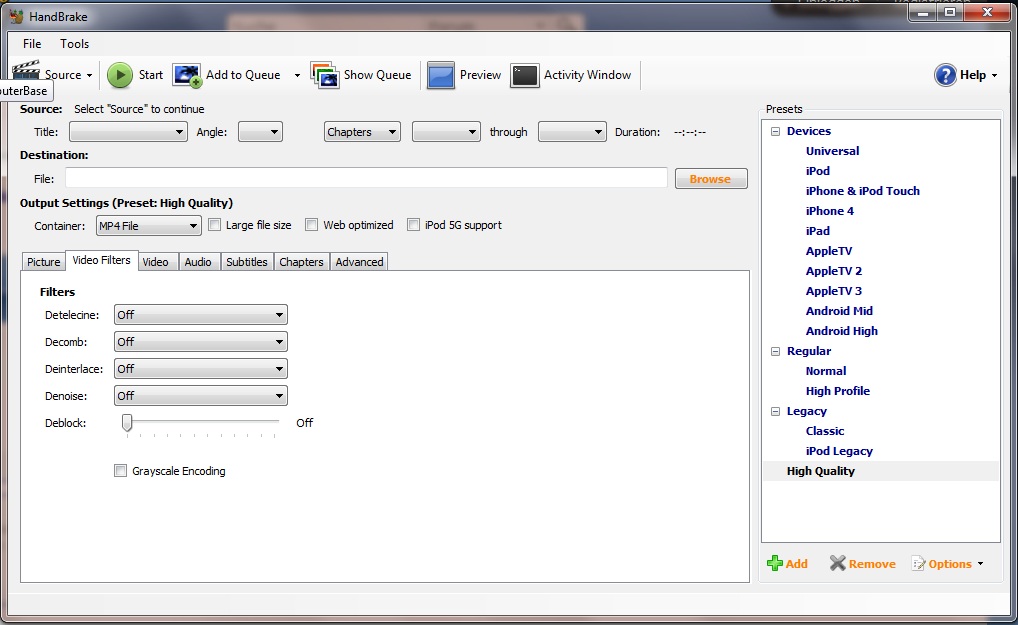
Task: Select the AppleTV 3 preset
Action: point(834,291)
